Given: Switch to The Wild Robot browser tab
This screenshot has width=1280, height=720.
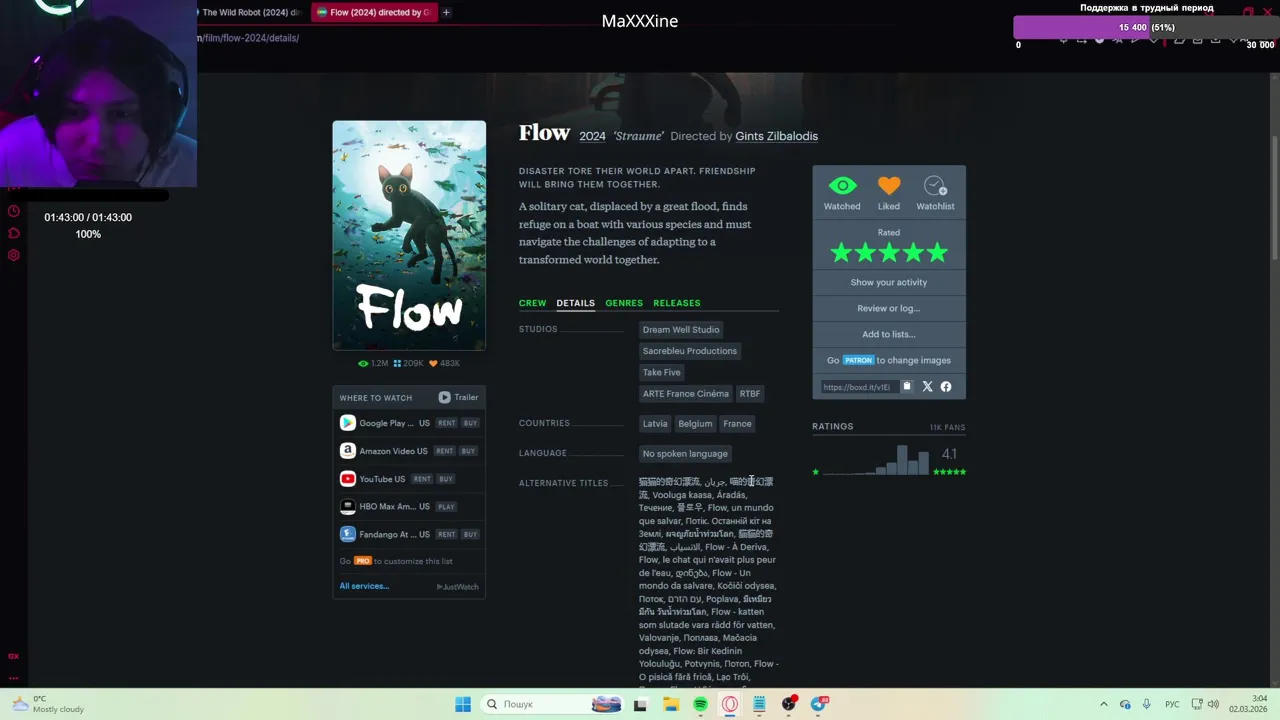Looking at the screenshot, I should click(250, 13).
